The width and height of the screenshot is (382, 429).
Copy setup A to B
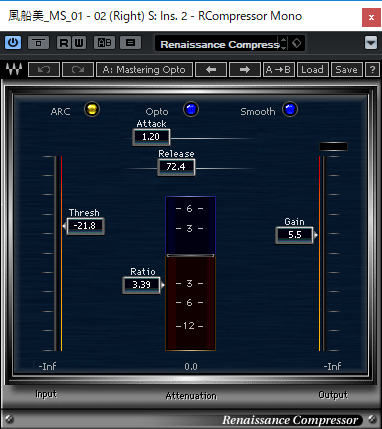point(279,70)
